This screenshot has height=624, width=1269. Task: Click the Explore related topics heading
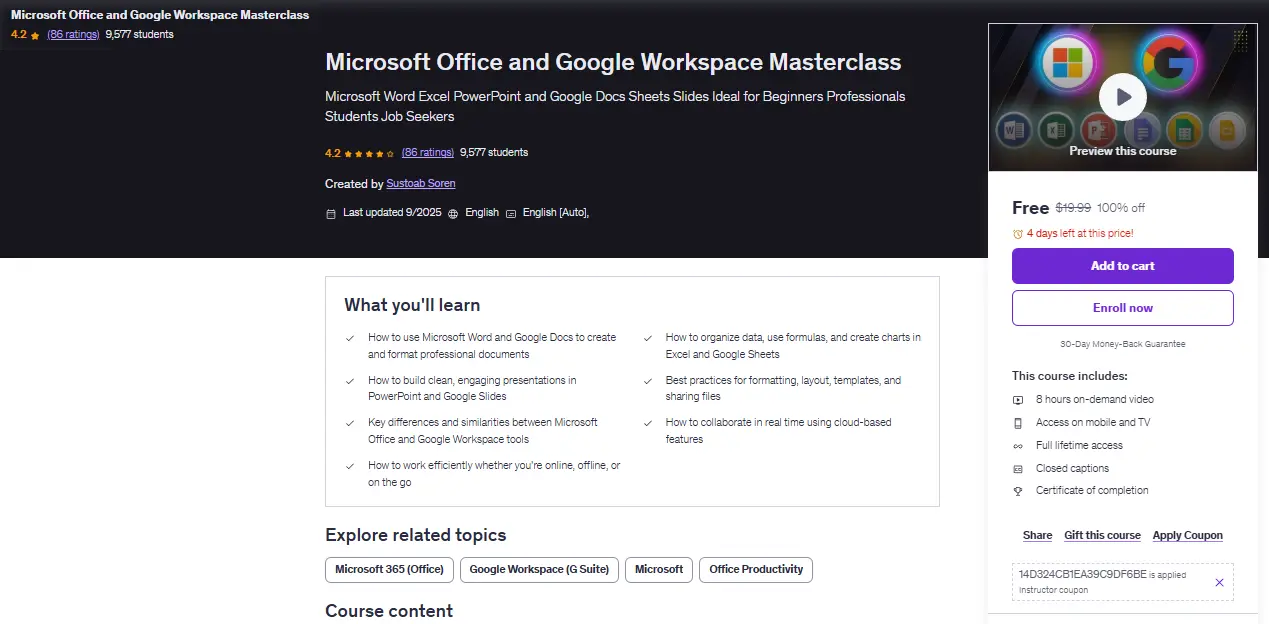(x=416, y=535)
